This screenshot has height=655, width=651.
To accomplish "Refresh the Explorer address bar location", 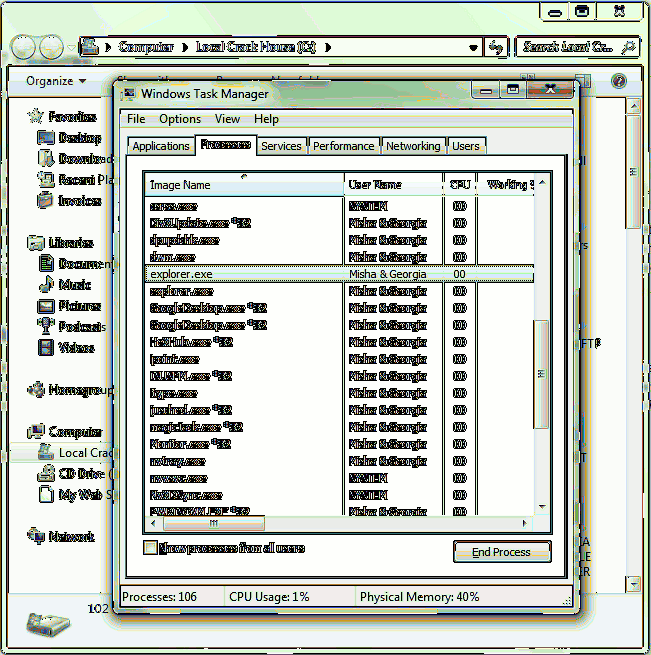I will click(x=496, y=47).
